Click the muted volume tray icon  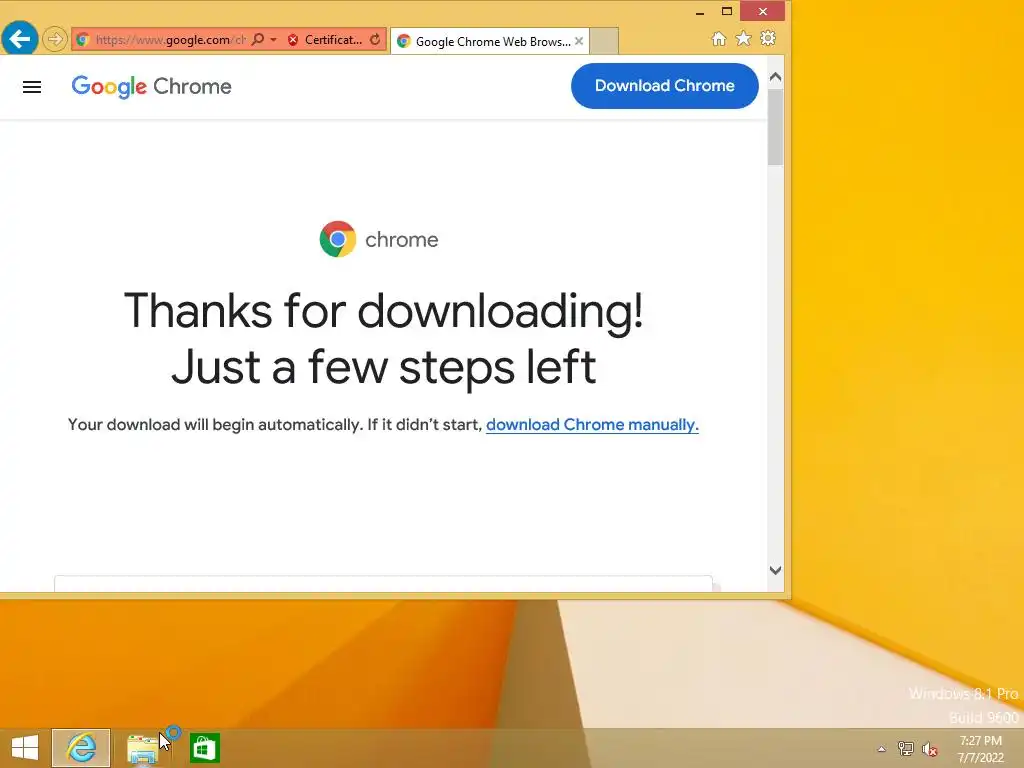point(929,749)
